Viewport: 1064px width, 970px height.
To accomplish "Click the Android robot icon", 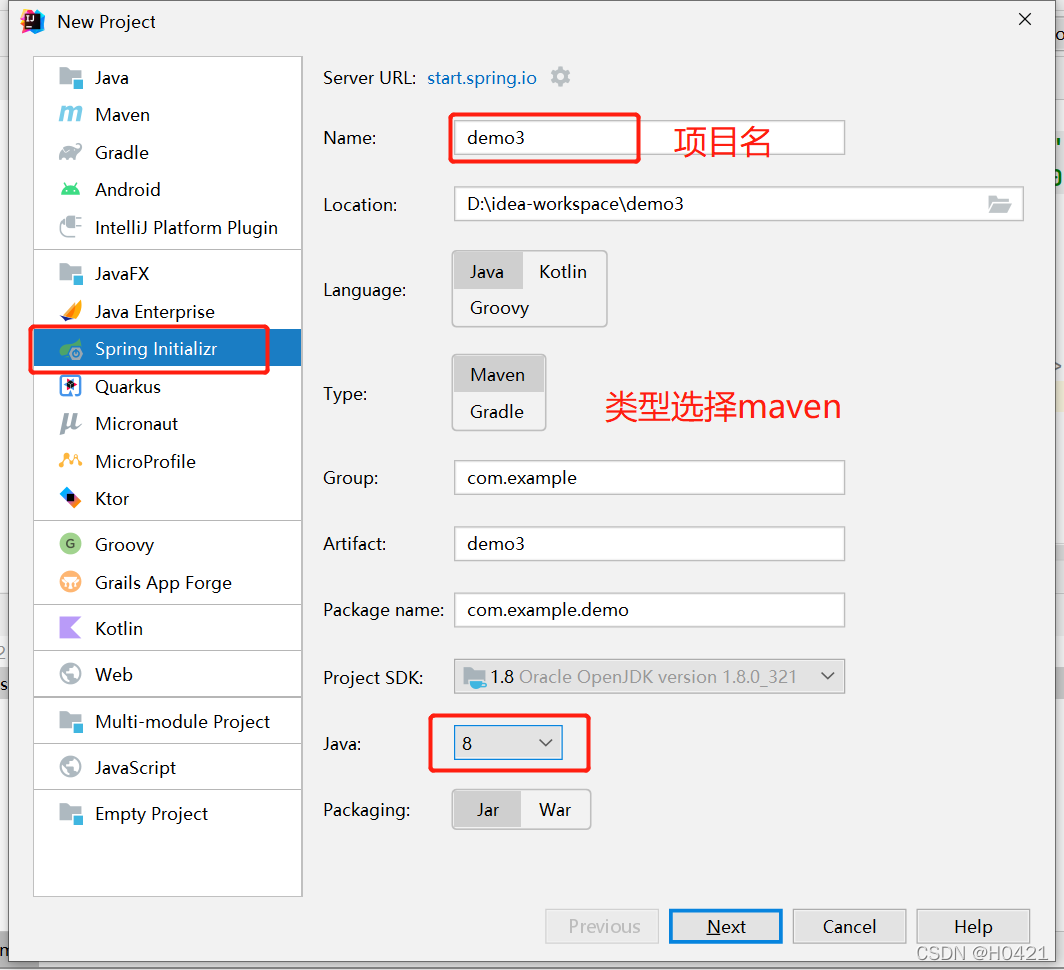I will tap(71, 189).
